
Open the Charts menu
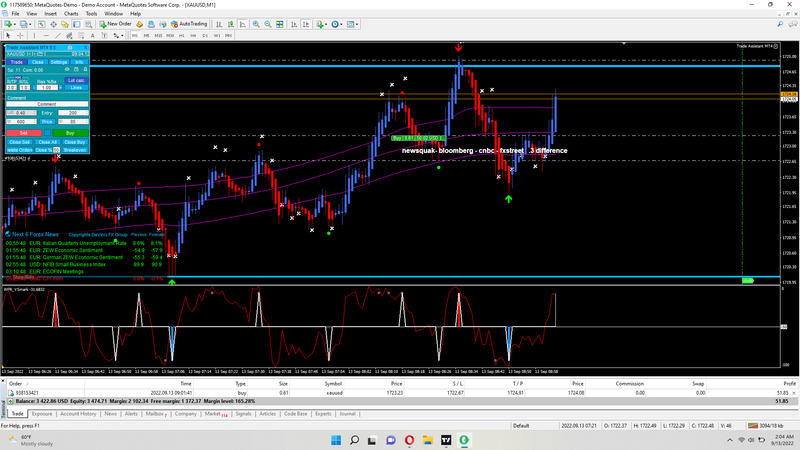(x=71, y=14)
